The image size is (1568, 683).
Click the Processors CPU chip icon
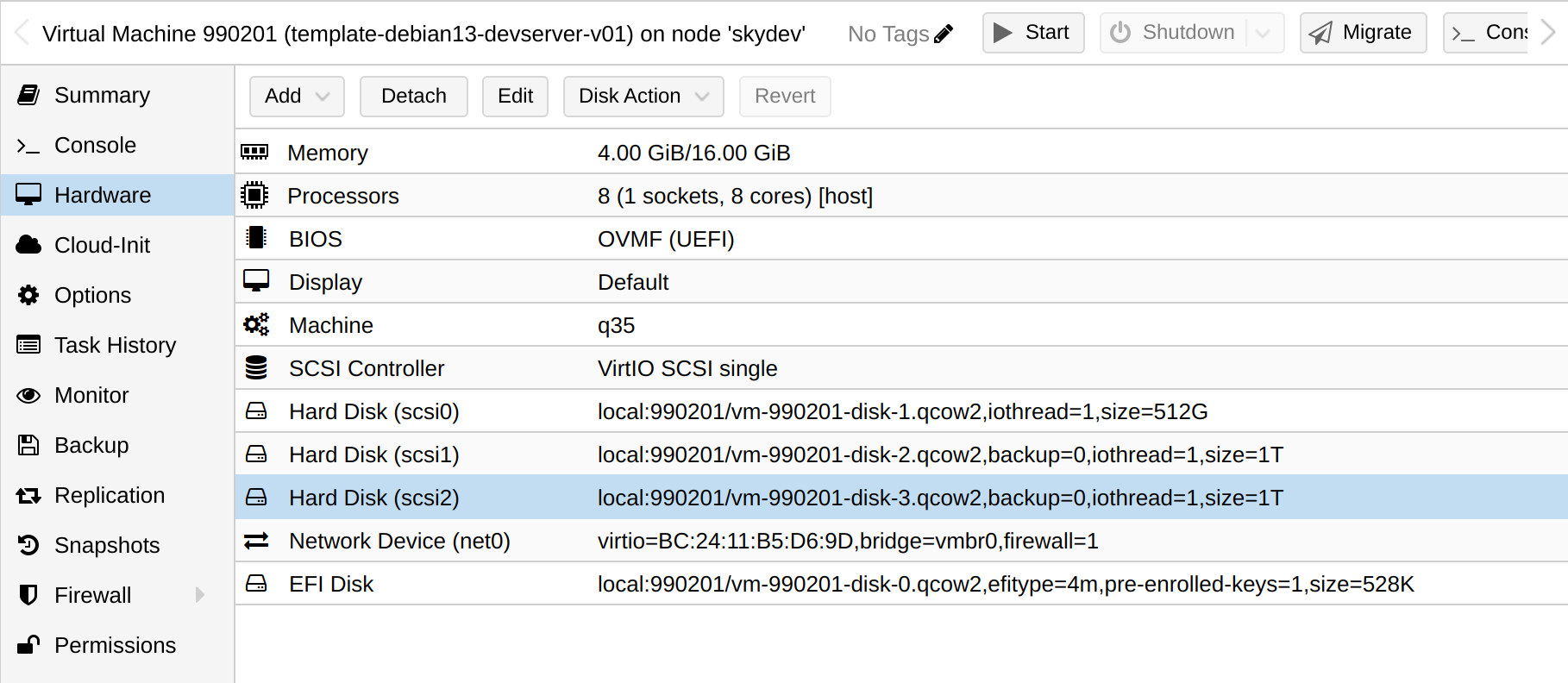tap(254, 196)
